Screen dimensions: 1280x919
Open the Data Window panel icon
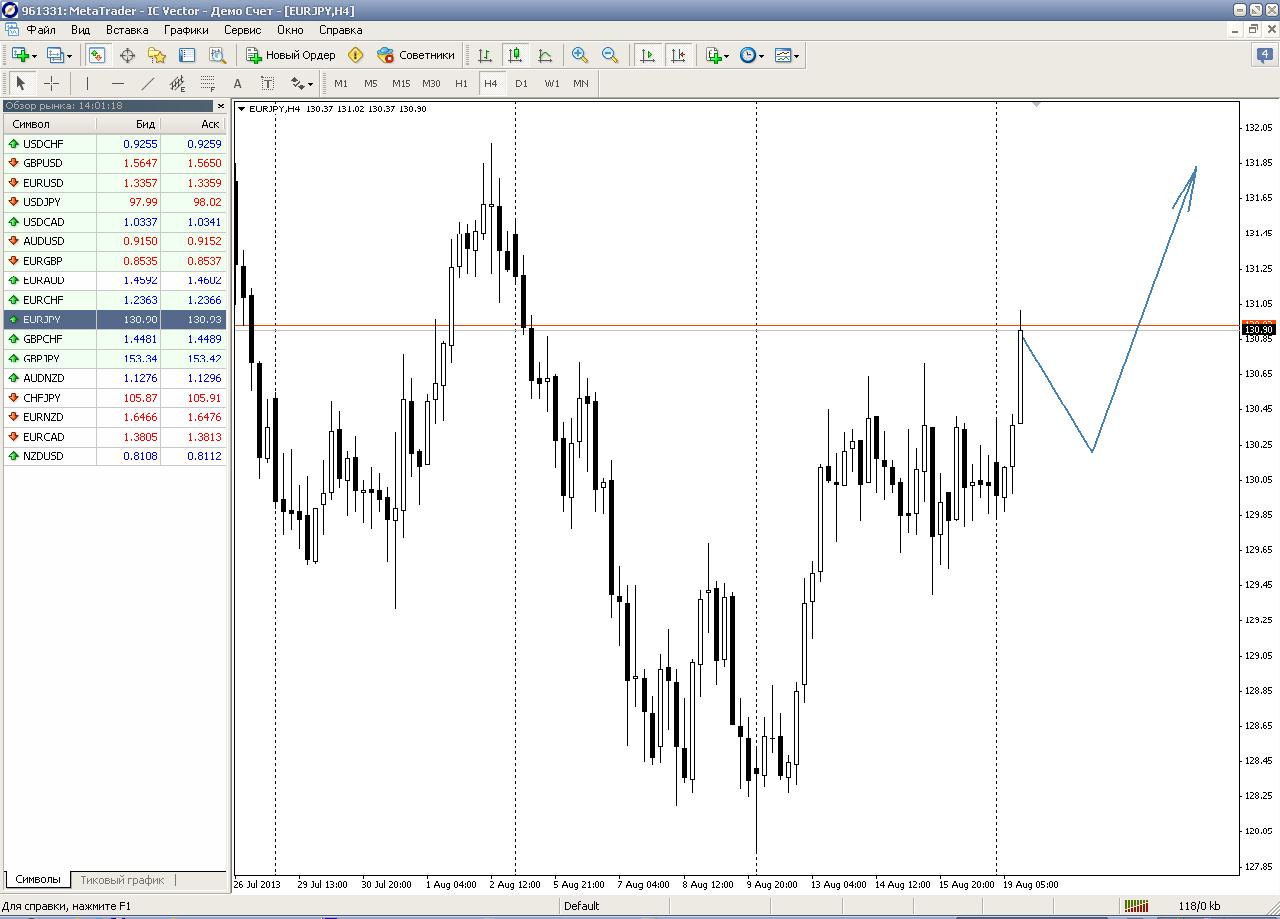tap(127, 56)
